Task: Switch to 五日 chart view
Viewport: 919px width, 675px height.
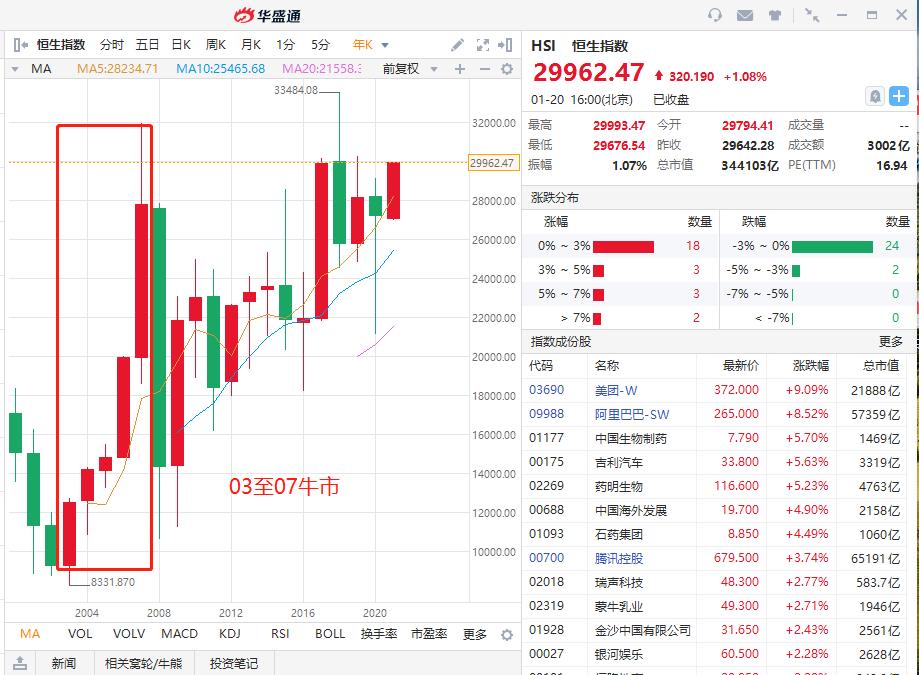Action: 147,45
